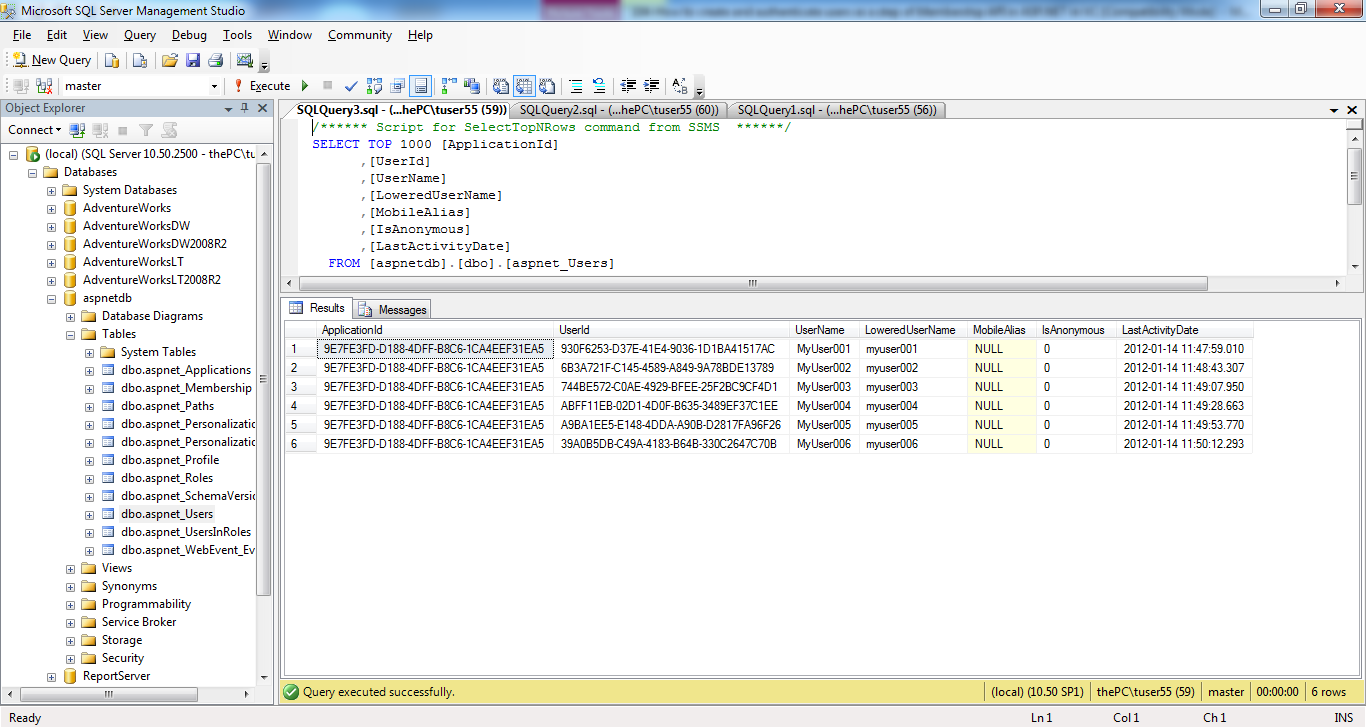1366x728 pixels.
Task: Open the Object Explorer window position dropdown
Action: [x=229, y=108]
